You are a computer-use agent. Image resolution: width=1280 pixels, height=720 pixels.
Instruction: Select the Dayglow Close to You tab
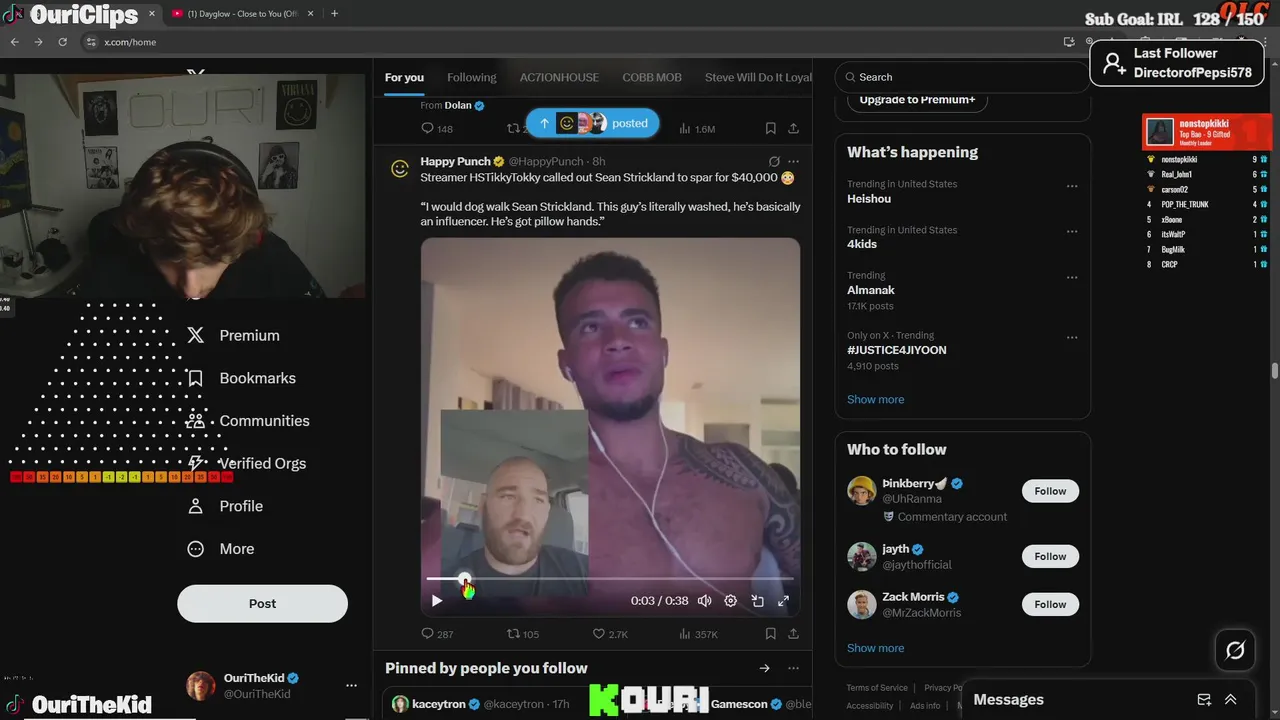coord(242,14)
